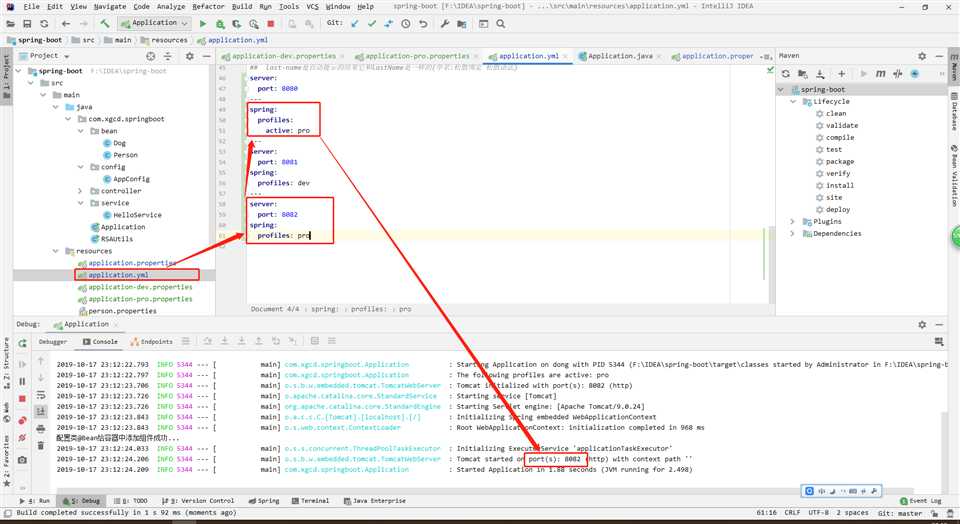Toggle scroll to end in console

coord(41,411)
